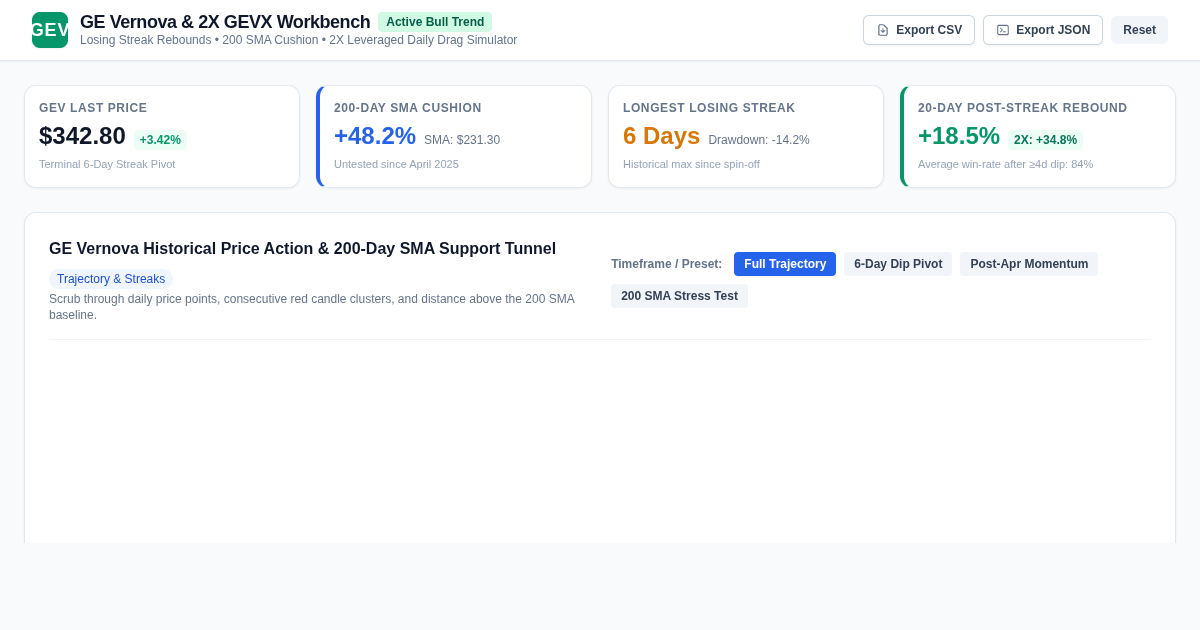Click the Trajectory & Streaks tag
The image size is (1200, 630).
[111, 279]
